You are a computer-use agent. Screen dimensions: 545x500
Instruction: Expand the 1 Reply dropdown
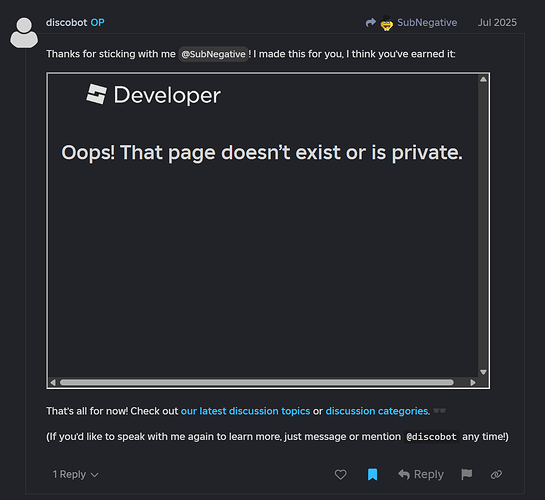pyautogui.click(x=75, y=474)
